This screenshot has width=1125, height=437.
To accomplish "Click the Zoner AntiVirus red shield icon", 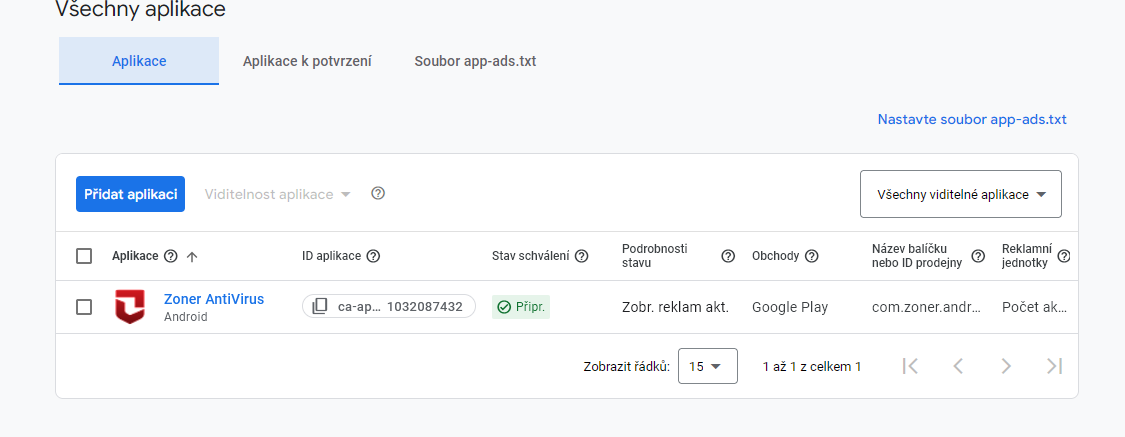I will point(130,306).
